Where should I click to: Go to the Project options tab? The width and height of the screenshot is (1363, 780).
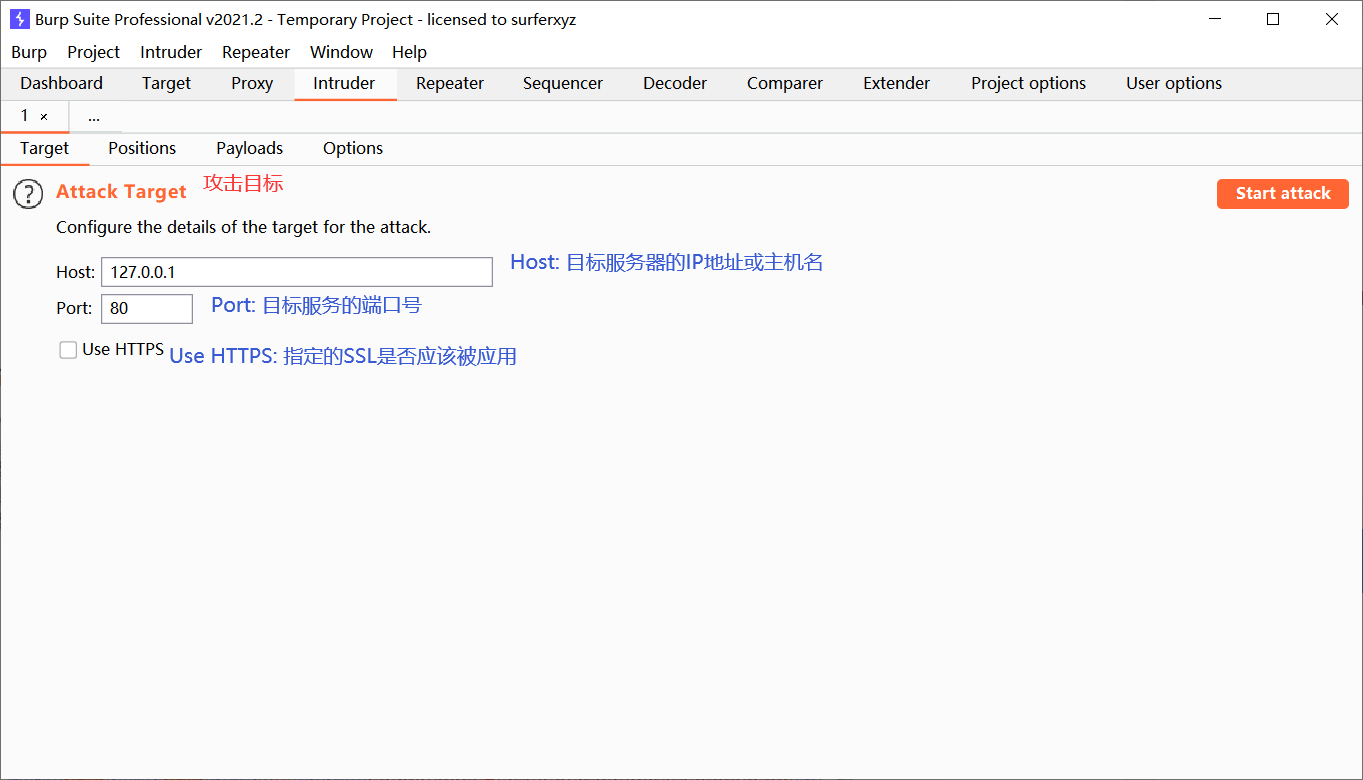click(1028, 84)
